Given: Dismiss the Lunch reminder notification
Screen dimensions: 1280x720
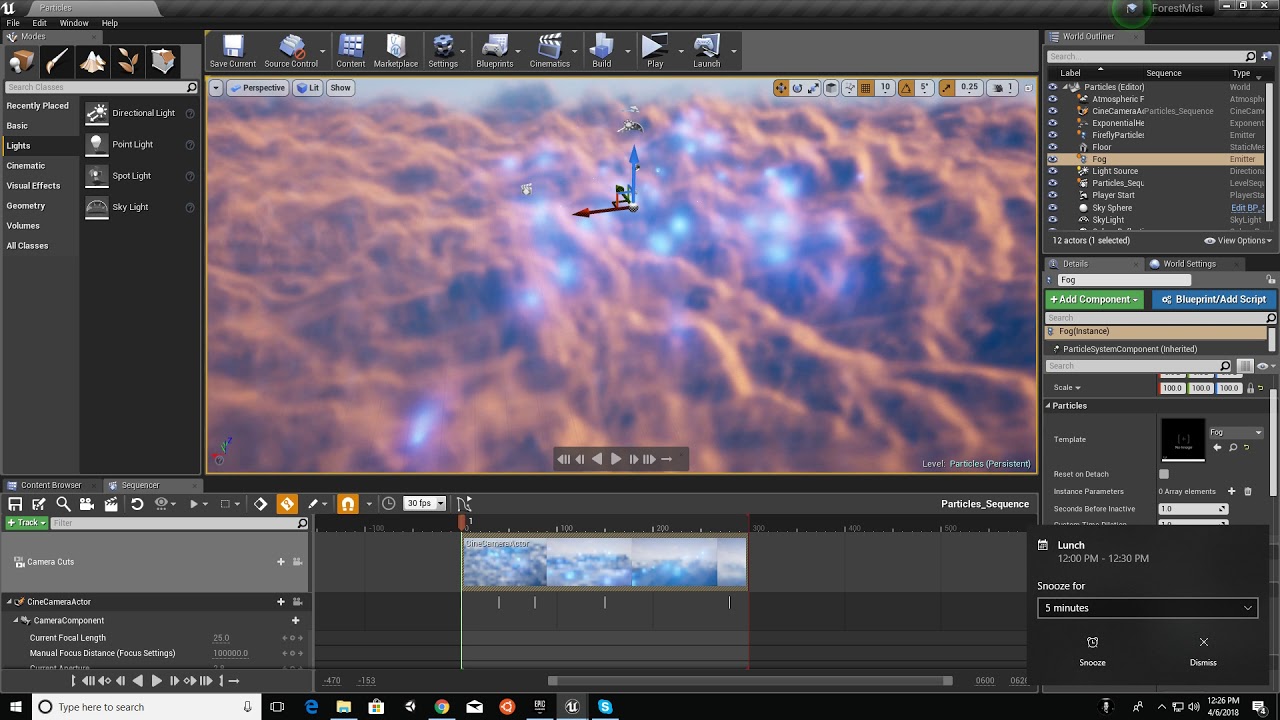Looking at the screenshot, I should point(1203,650).
